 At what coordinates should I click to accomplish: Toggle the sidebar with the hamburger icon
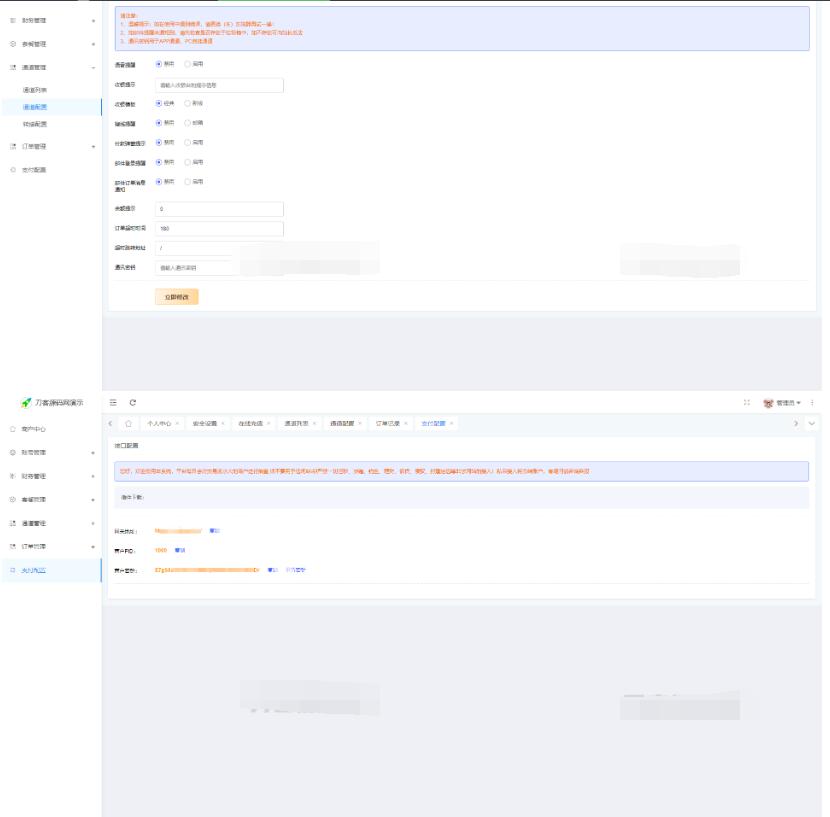pyautogui.click(x=113, y=402)
